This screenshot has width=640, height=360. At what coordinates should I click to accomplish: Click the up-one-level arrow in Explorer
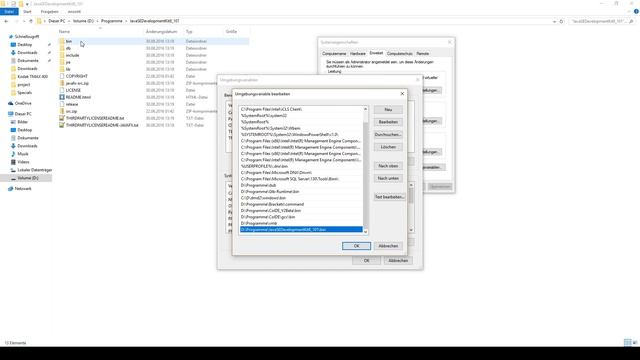point(31,21)
